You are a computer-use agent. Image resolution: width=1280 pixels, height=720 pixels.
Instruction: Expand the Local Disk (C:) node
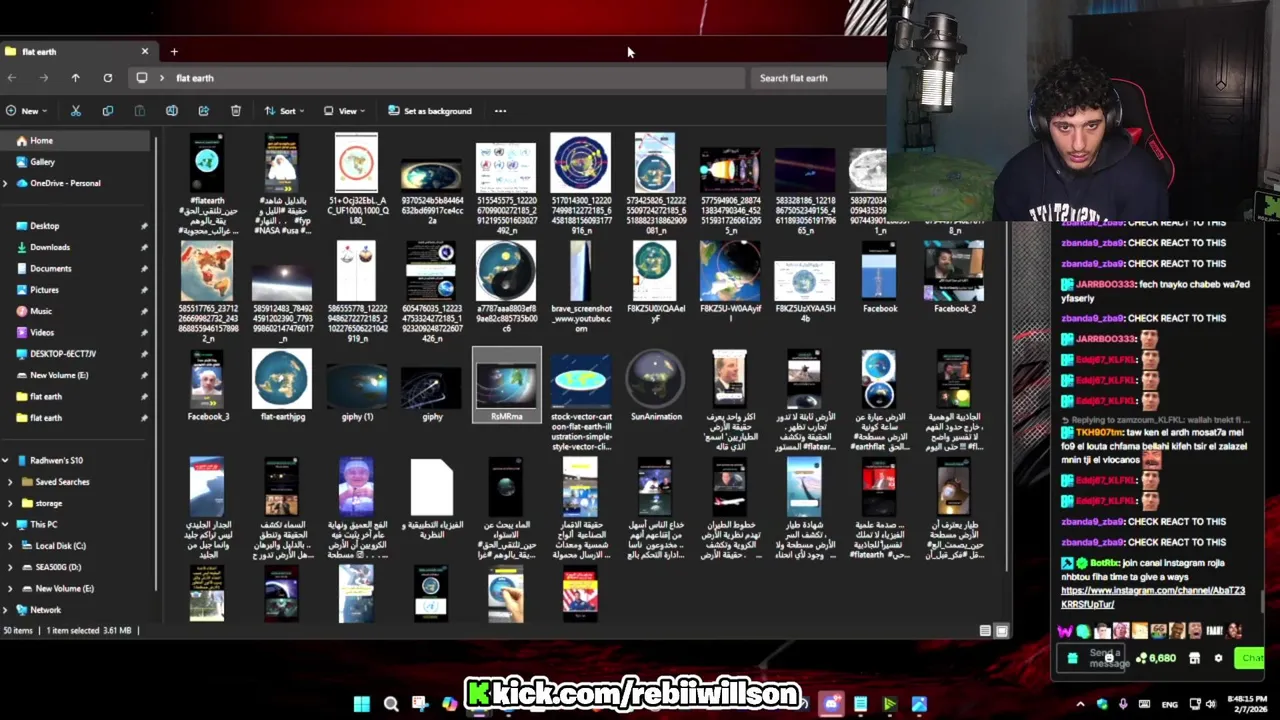tap(10, 546)
